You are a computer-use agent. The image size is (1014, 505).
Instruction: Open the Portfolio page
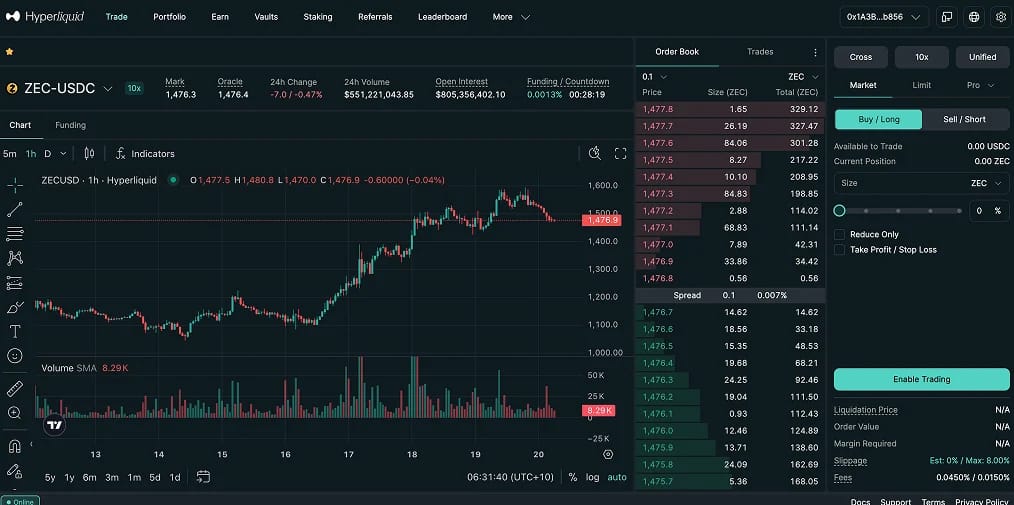click(169, 17)
